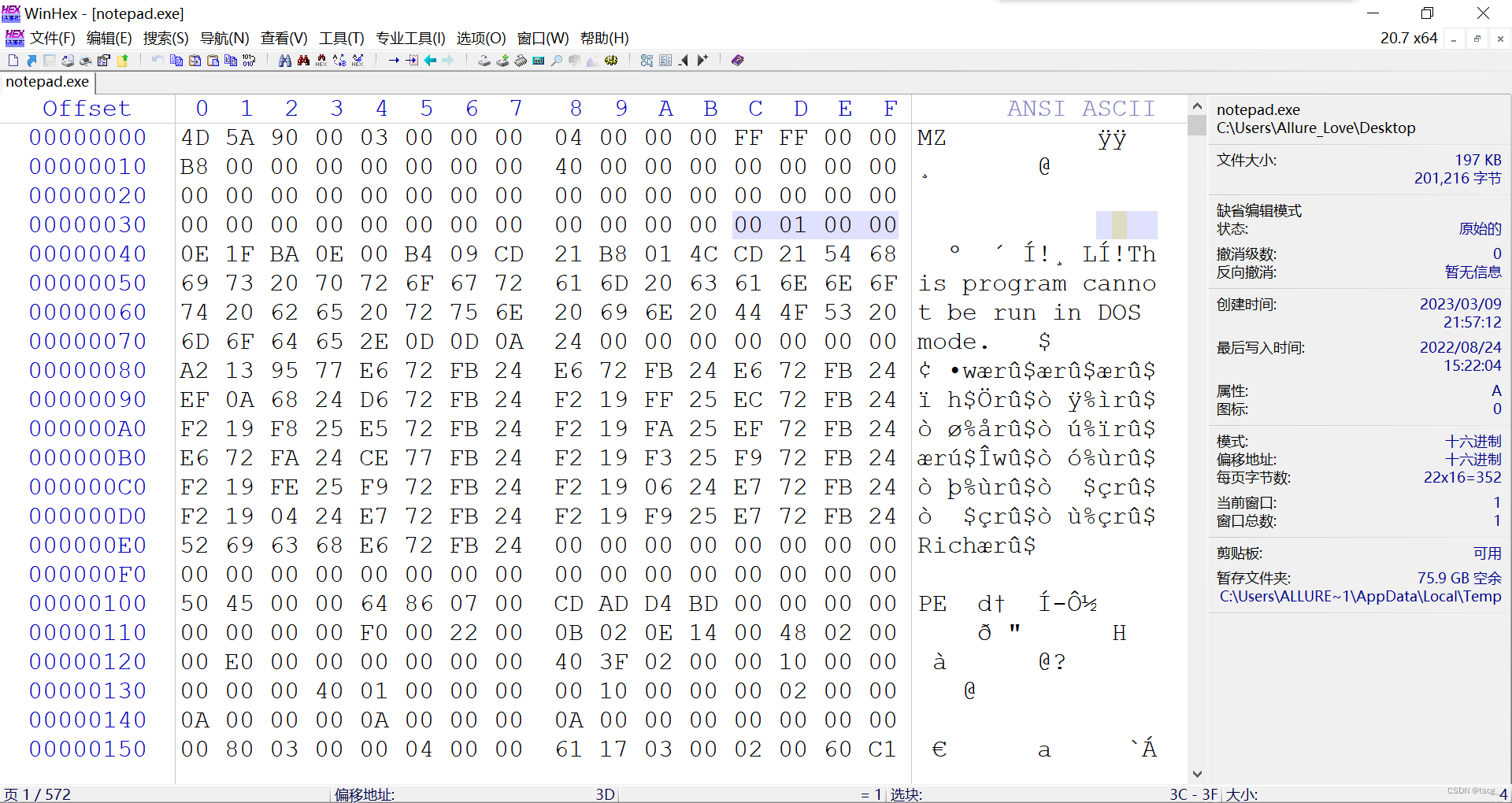Click the Undo toolbar icon
Viewport: 1512px width, 803px height.
click(157, 61)
